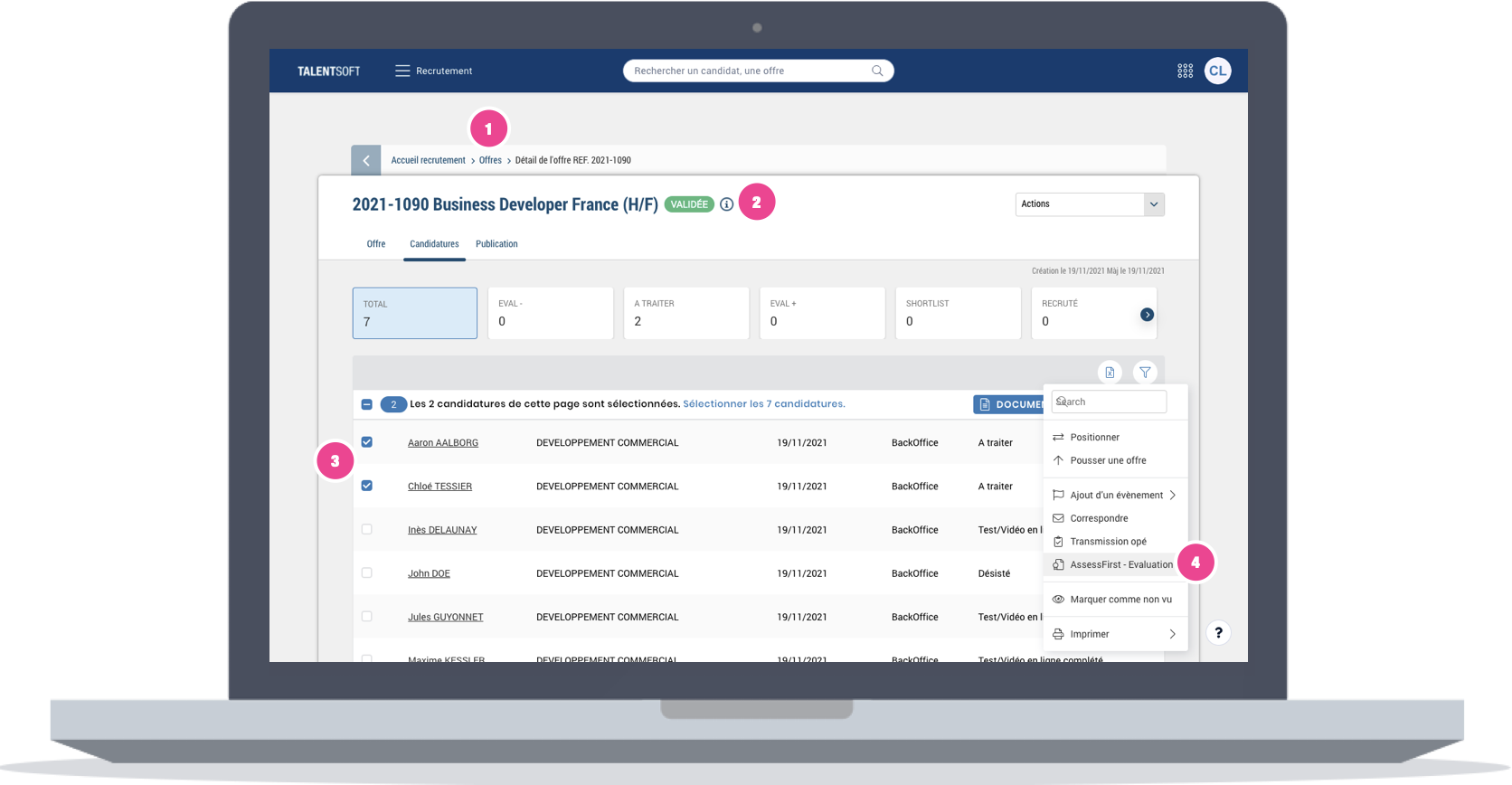Image resolution: width=1512 pixels, height=785 pixels.
Task: Open the Recrutement hamburger menu
Action: 402,71
